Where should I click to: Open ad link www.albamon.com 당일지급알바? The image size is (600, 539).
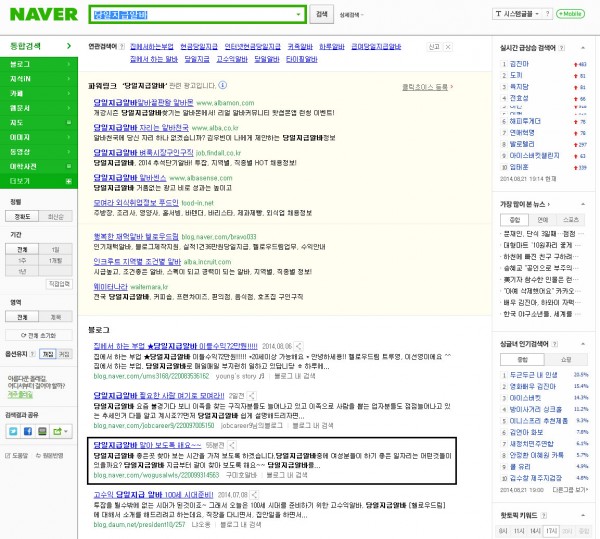[x=143, y=103]
